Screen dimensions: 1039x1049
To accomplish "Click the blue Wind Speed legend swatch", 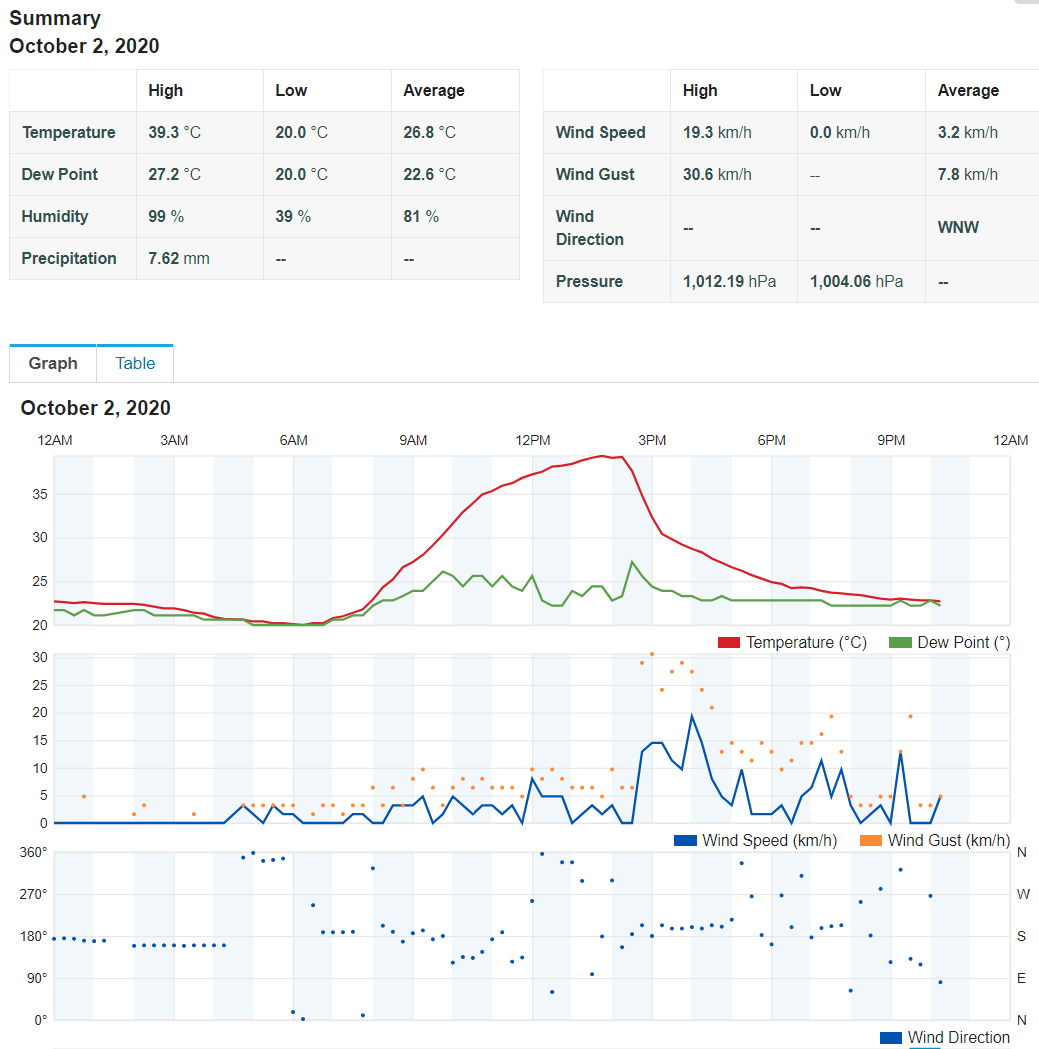I will (685, 841).
